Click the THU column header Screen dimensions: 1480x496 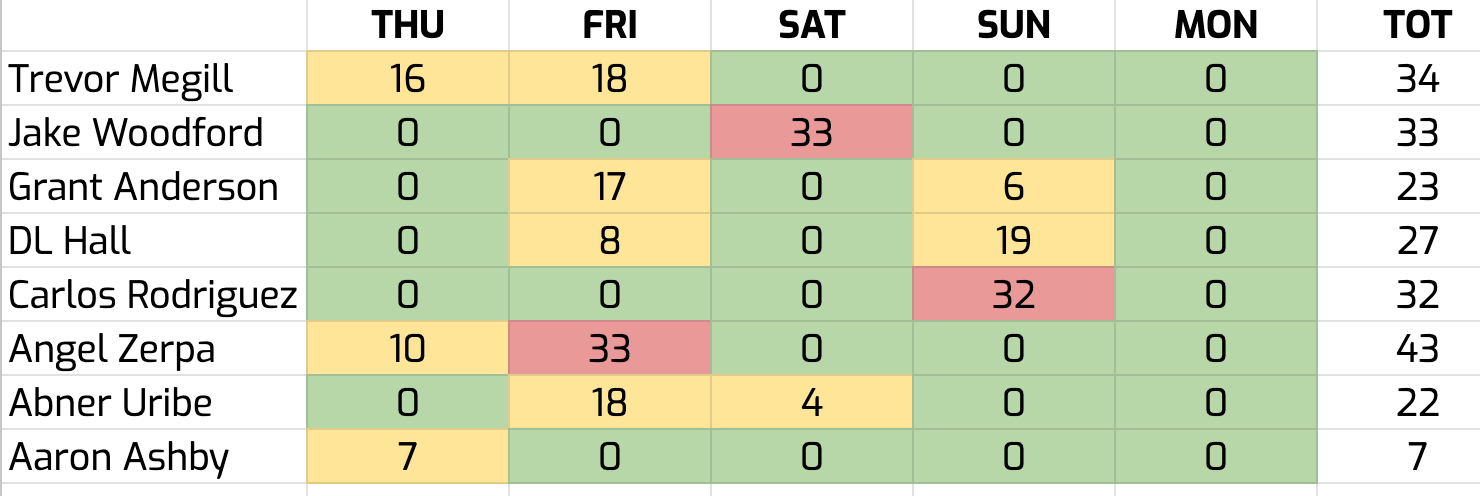pos(407,25)
